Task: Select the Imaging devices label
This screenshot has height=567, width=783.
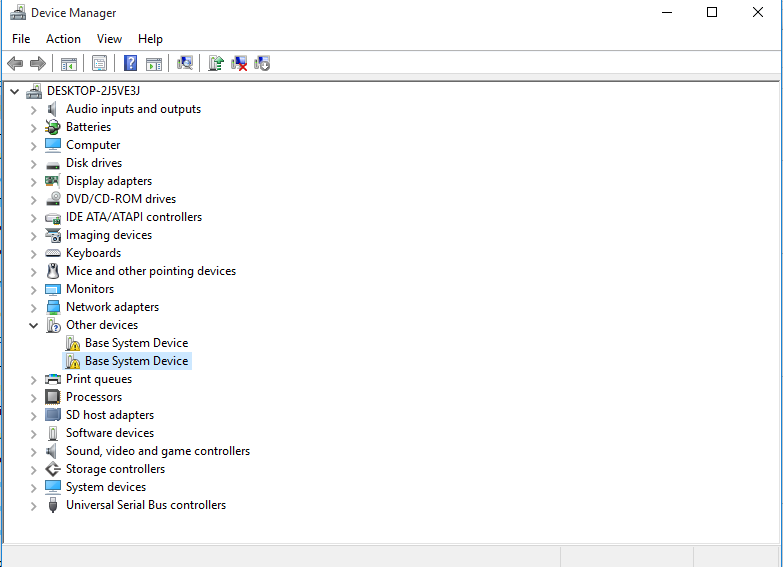Action: [x=109, y=235]
